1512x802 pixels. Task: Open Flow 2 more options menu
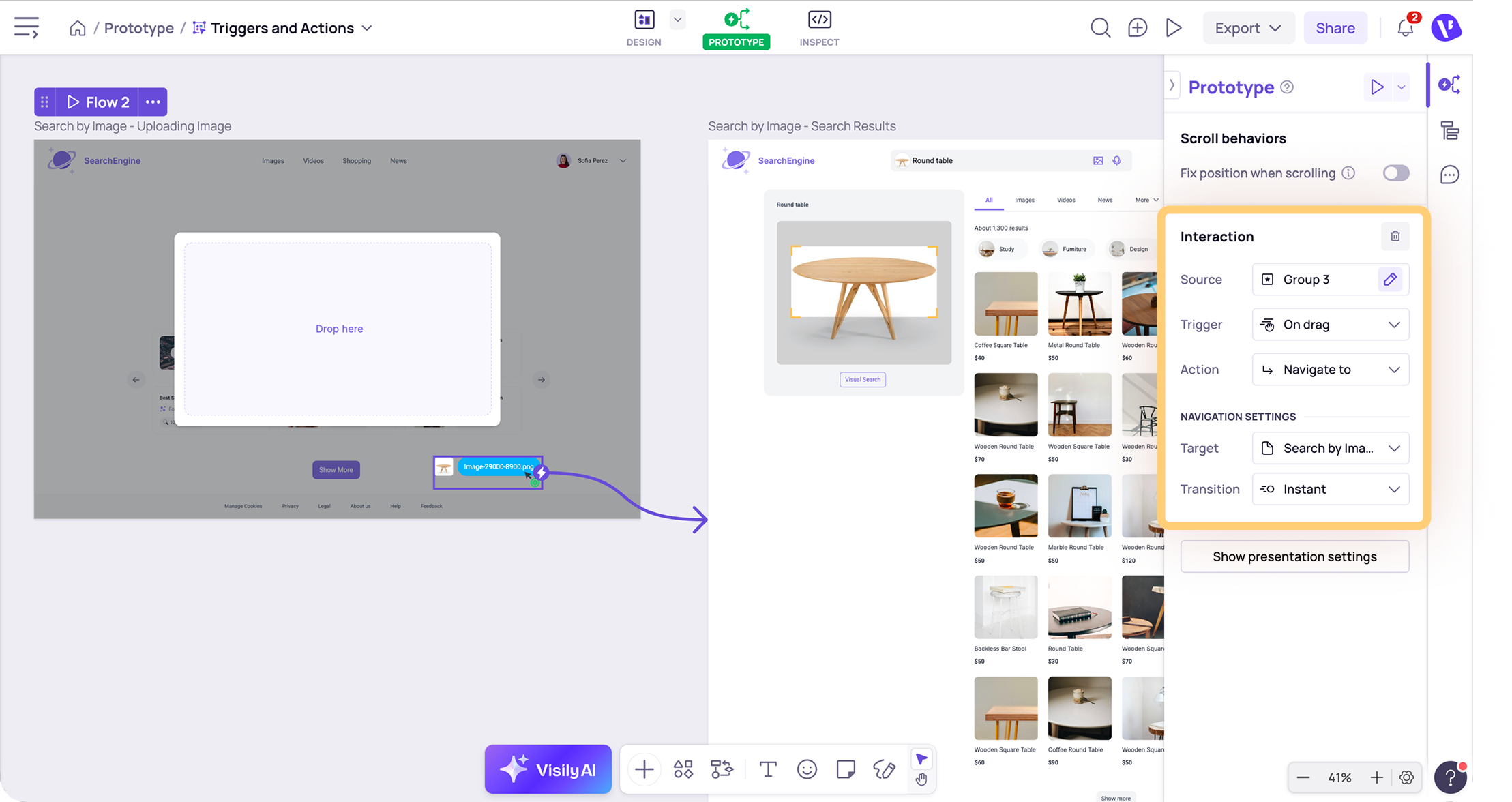coord(153,102)
